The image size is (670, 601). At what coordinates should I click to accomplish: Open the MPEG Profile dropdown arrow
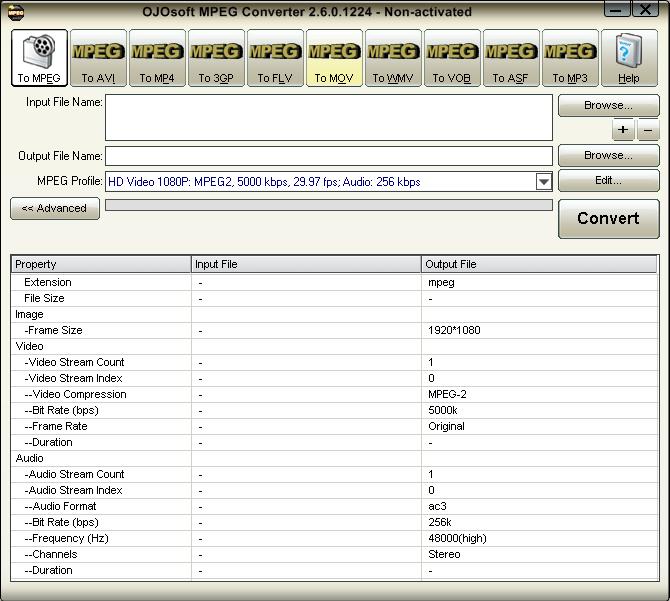coord(544,182)
